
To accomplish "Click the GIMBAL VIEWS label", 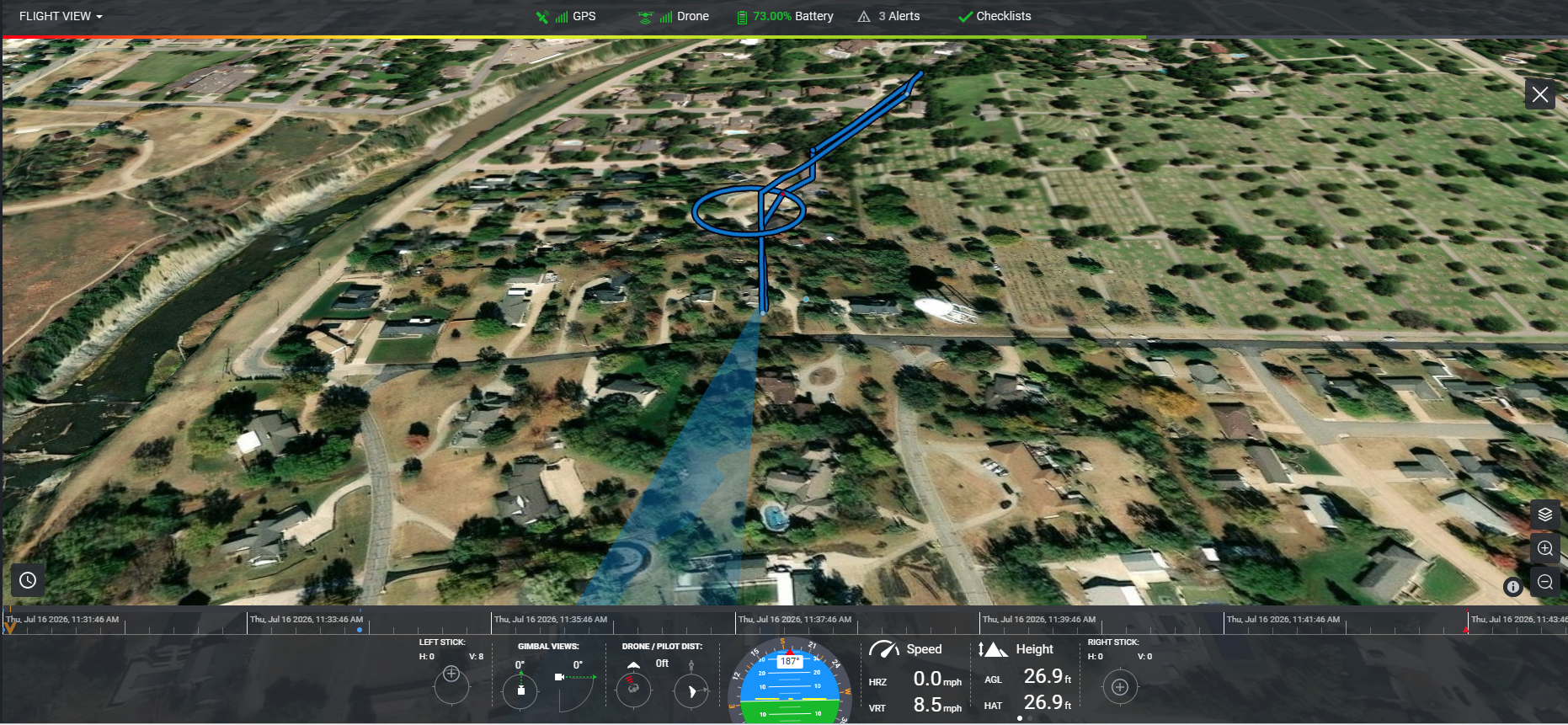I will (x=548, y=647).
